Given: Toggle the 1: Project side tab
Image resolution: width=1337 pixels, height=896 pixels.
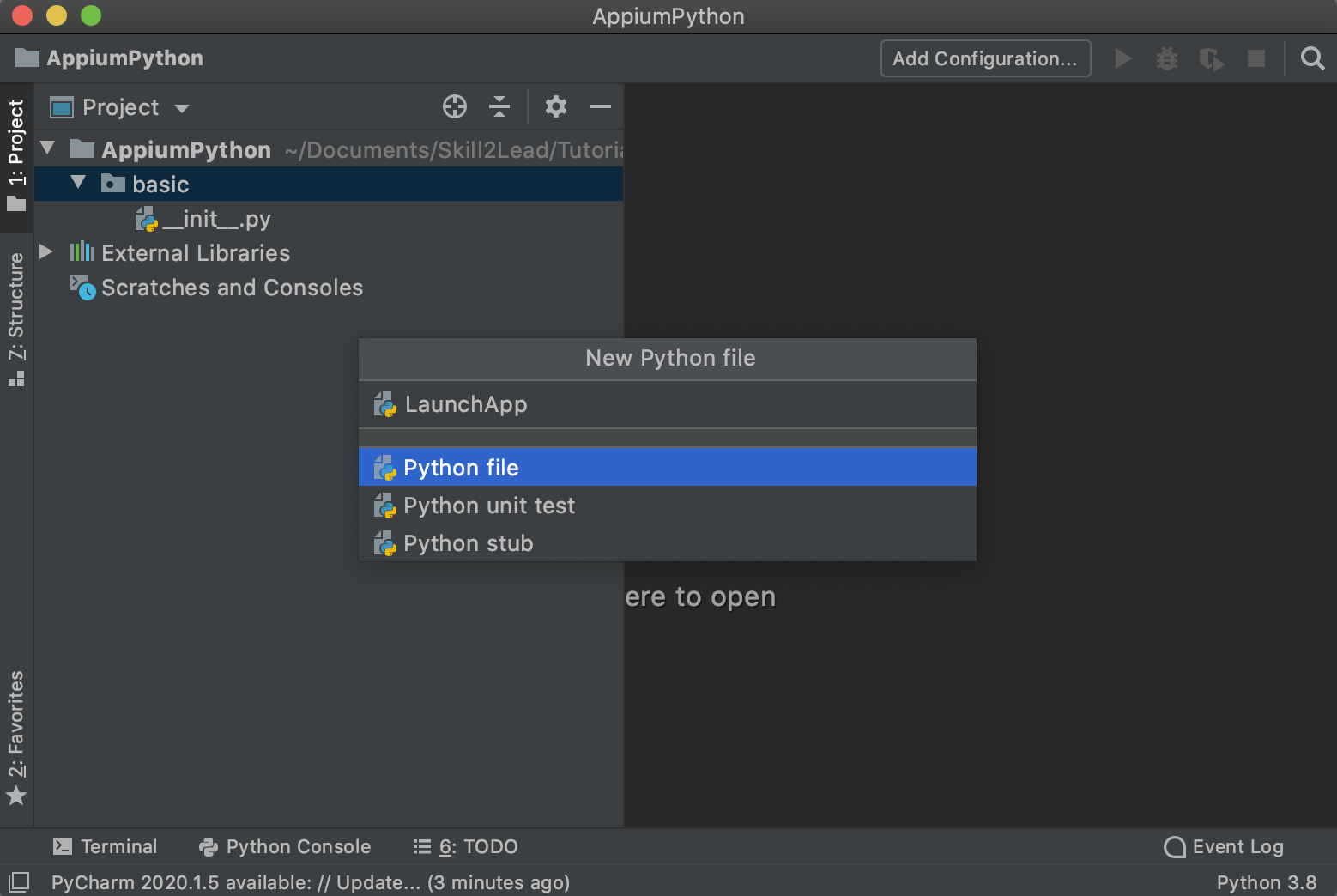Looking at the screenshot, I should [16, 154].
